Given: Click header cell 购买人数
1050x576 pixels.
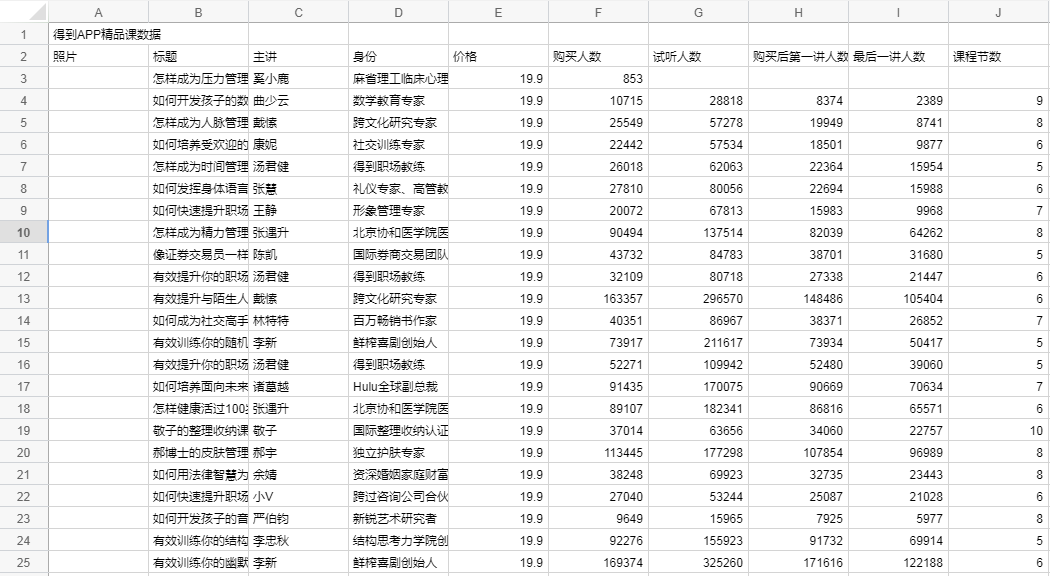Looking at the screenshot, I should [598, 56].
